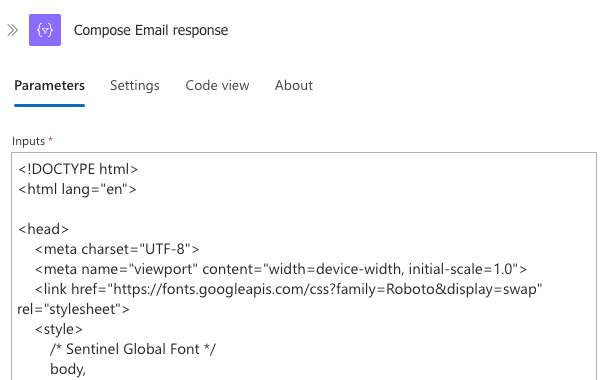Place cursor on the body, selector line
607x380 pixels.
coord(68,370)
